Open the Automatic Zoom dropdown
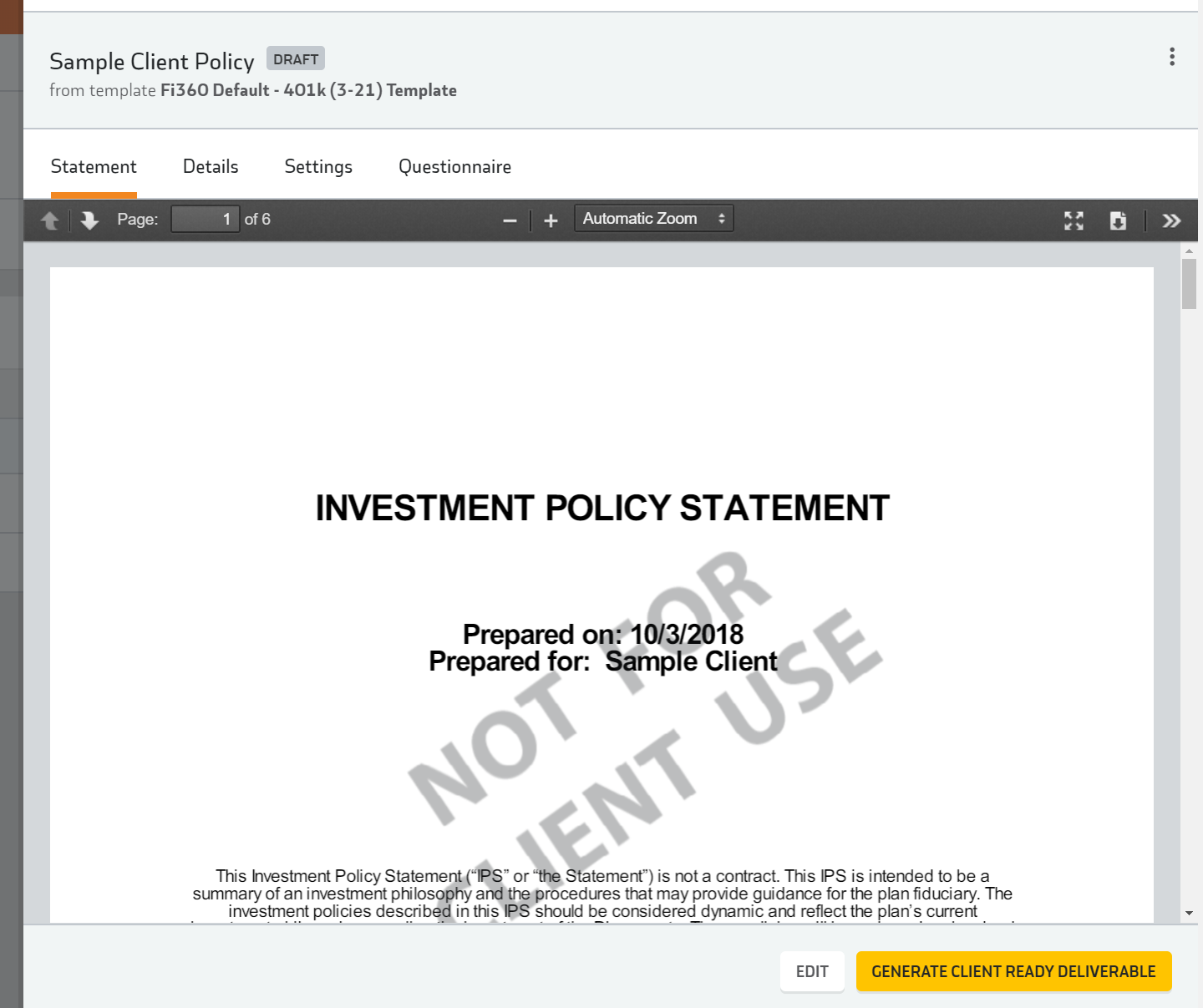 tap(653, 219)
